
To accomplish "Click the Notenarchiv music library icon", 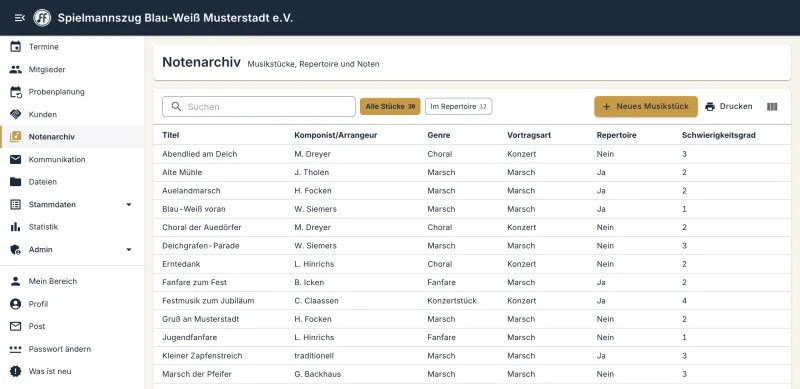I will click(x=16, y=137).
